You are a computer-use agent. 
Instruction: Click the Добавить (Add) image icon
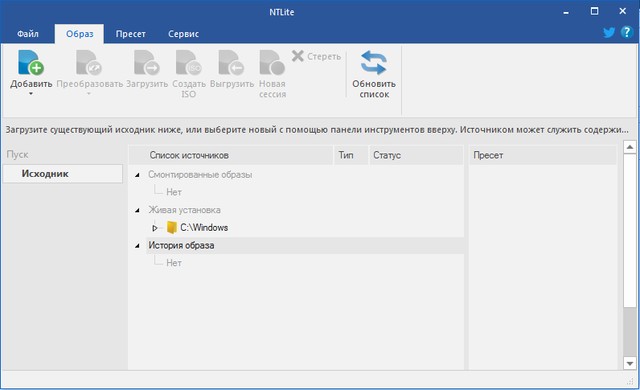tap(31, 63)
